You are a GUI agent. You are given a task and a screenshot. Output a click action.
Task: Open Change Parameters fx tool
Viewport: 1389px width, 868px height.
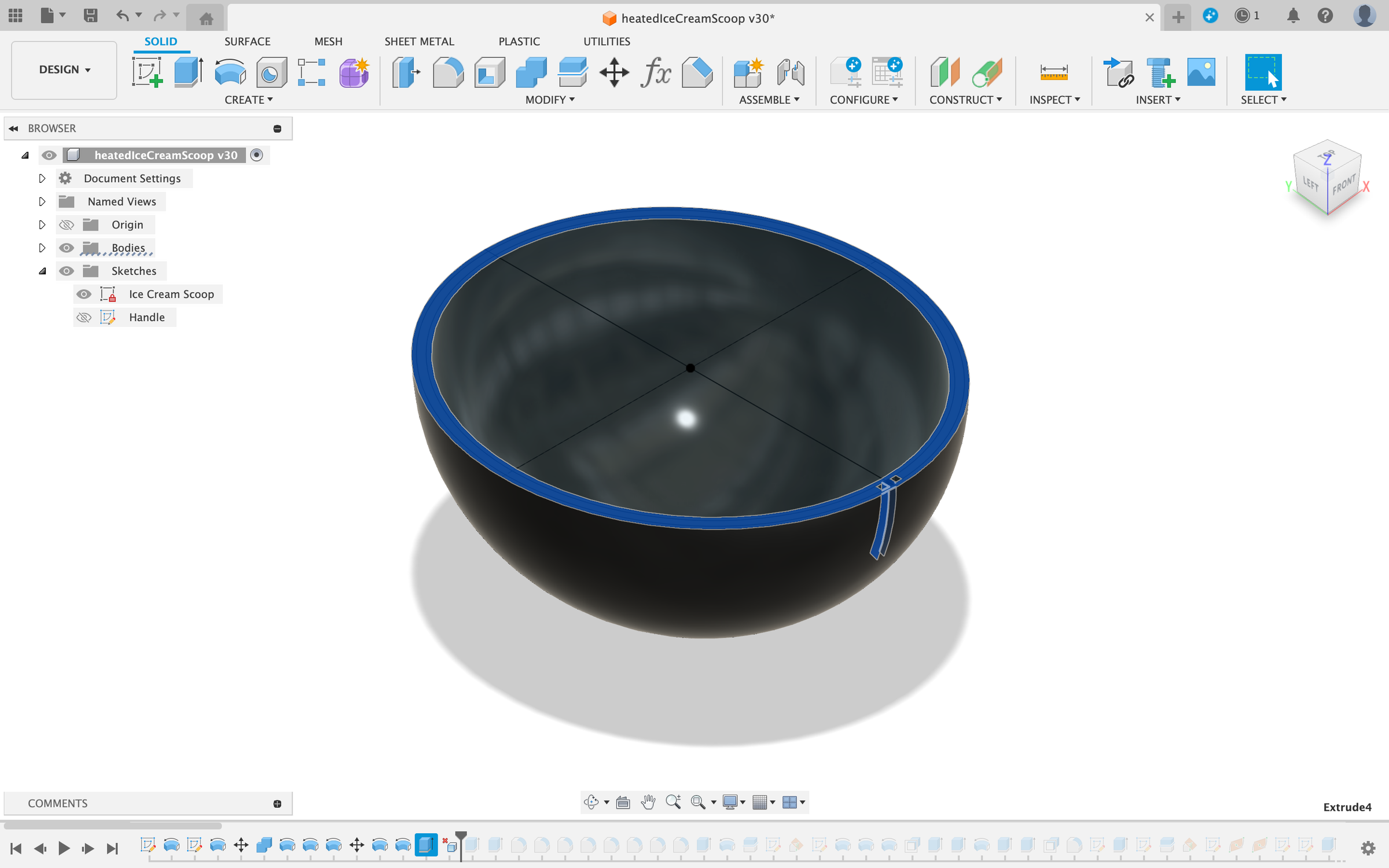point(655,72)
